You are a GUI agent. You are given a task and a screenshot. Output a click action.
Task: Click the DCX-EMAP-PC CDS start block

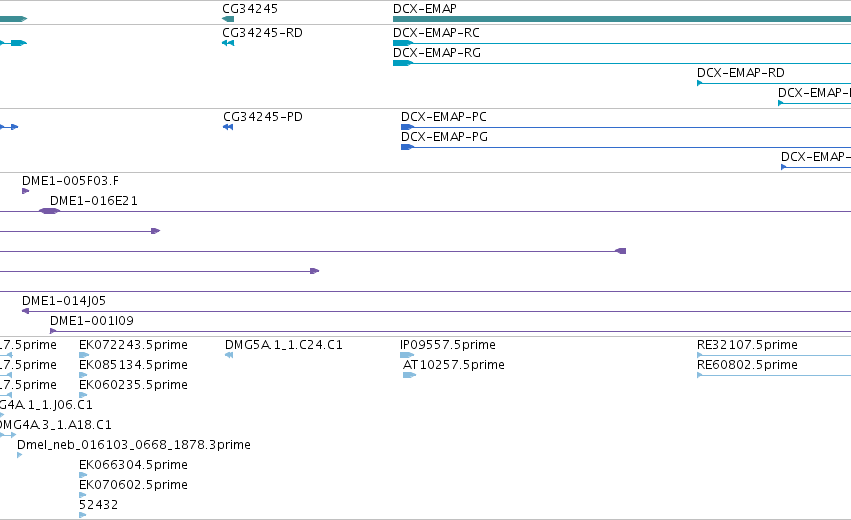408,127
